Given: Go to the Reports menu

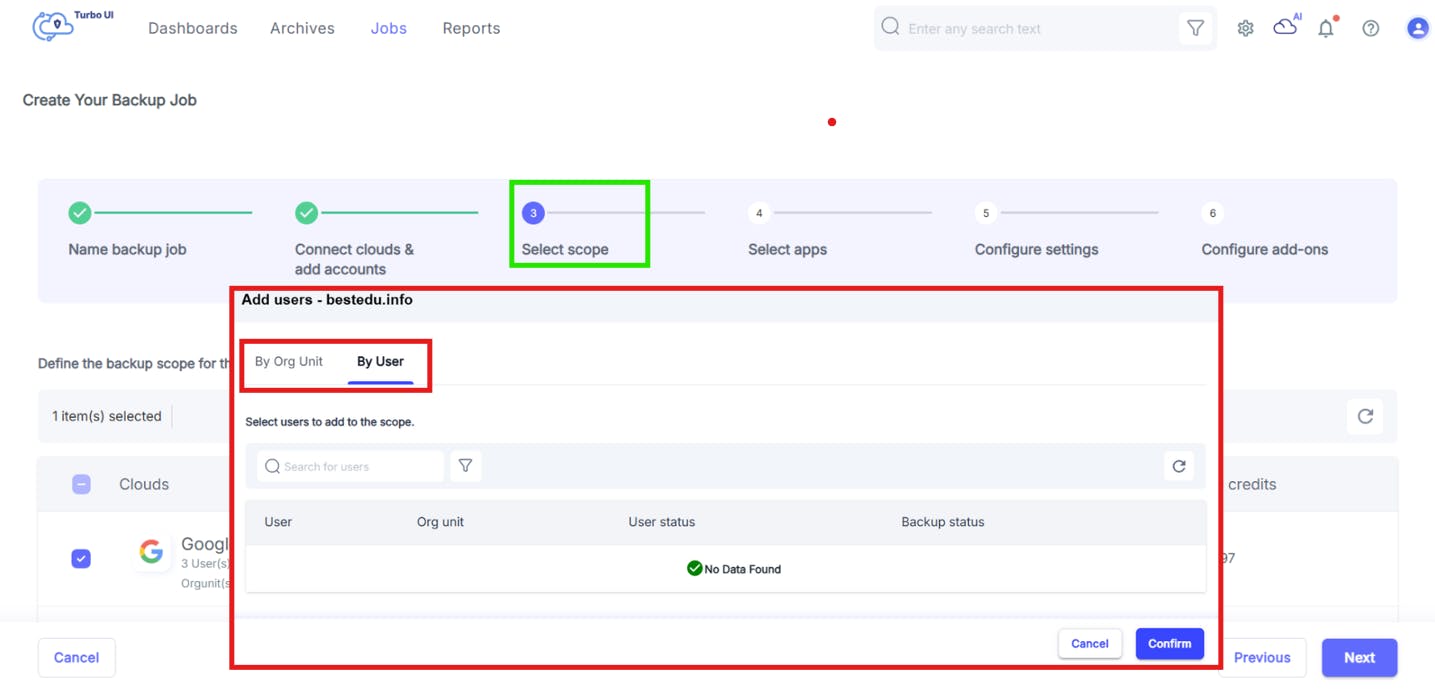Looking at the screenshot, I should tap(471, 28).
